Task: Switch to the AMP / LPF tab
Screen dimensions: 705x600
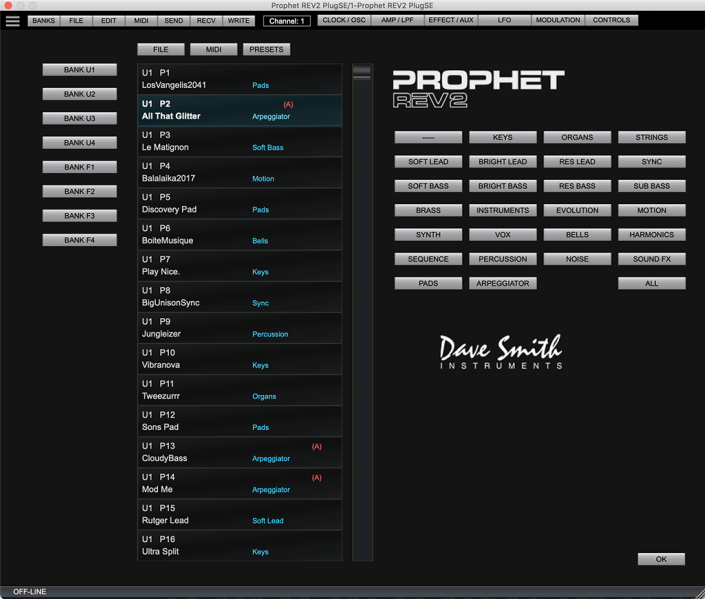Action: 397,20
